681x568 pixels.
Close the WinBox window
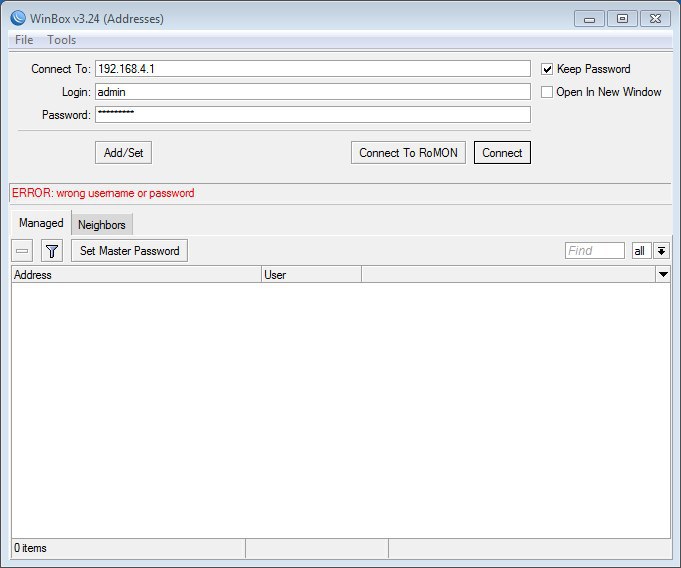pos(655,19)
